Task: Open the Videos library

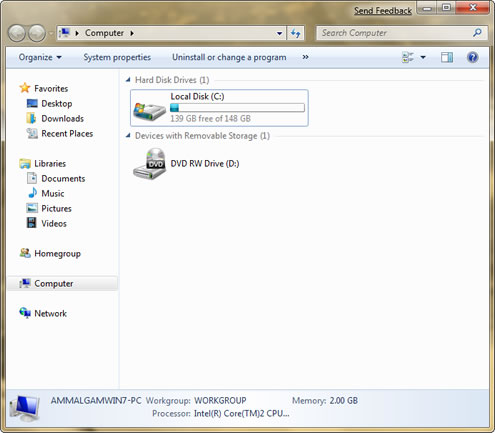Action: tap(54, 224)
